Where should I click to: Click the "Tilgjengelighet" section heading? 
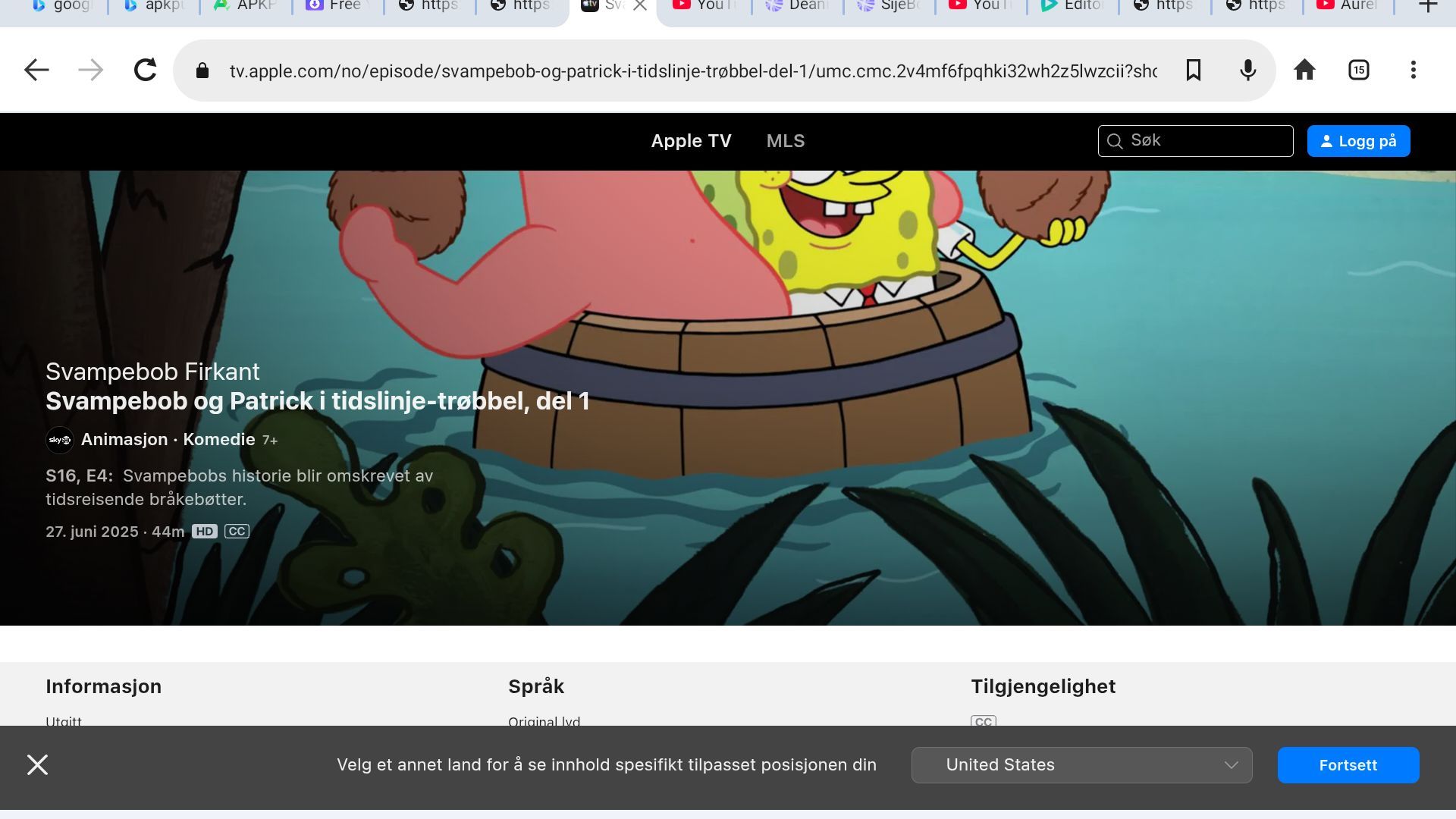point(1043,686)
